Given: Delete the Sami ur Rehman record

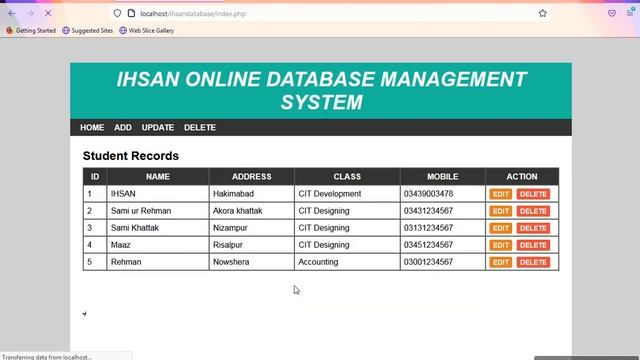Looking at the screenshot, I should point(533,211).
